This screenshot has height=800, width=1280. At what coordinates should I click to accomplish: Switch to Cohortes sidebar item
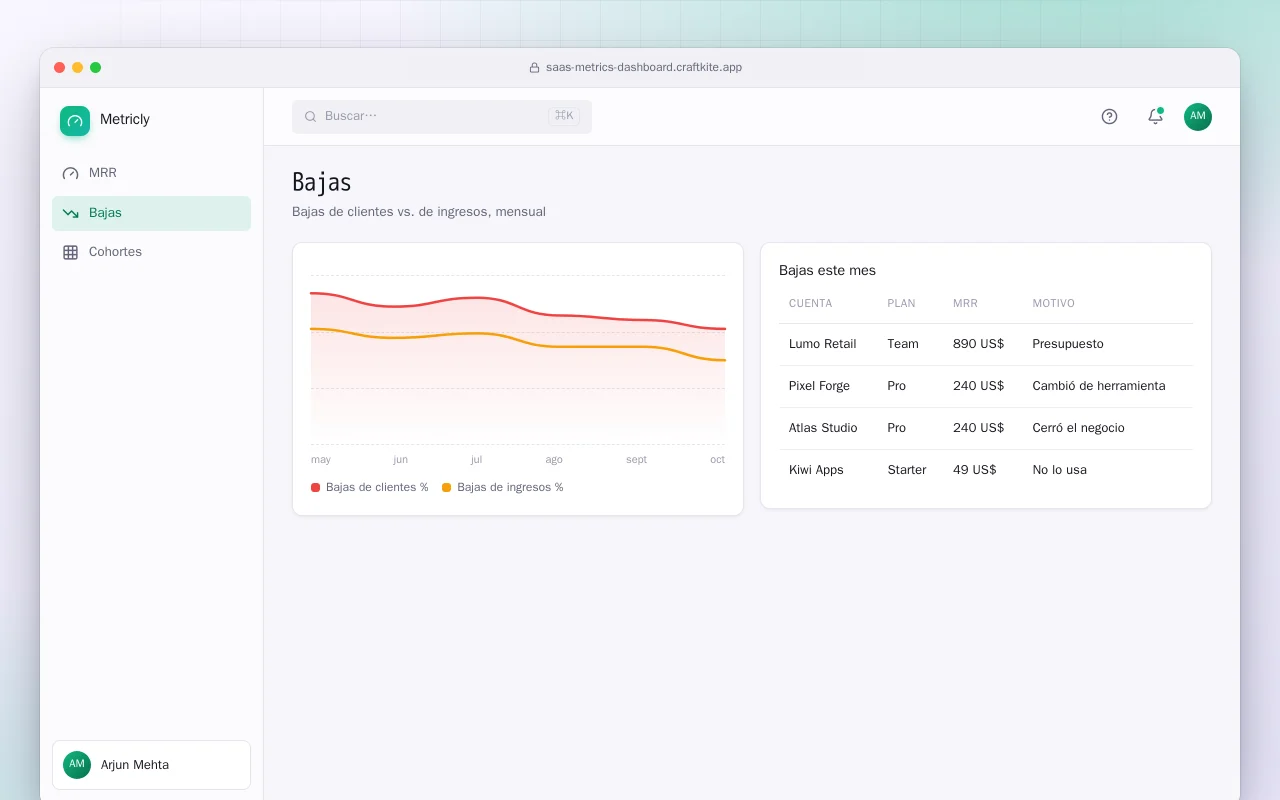(151, 252)
